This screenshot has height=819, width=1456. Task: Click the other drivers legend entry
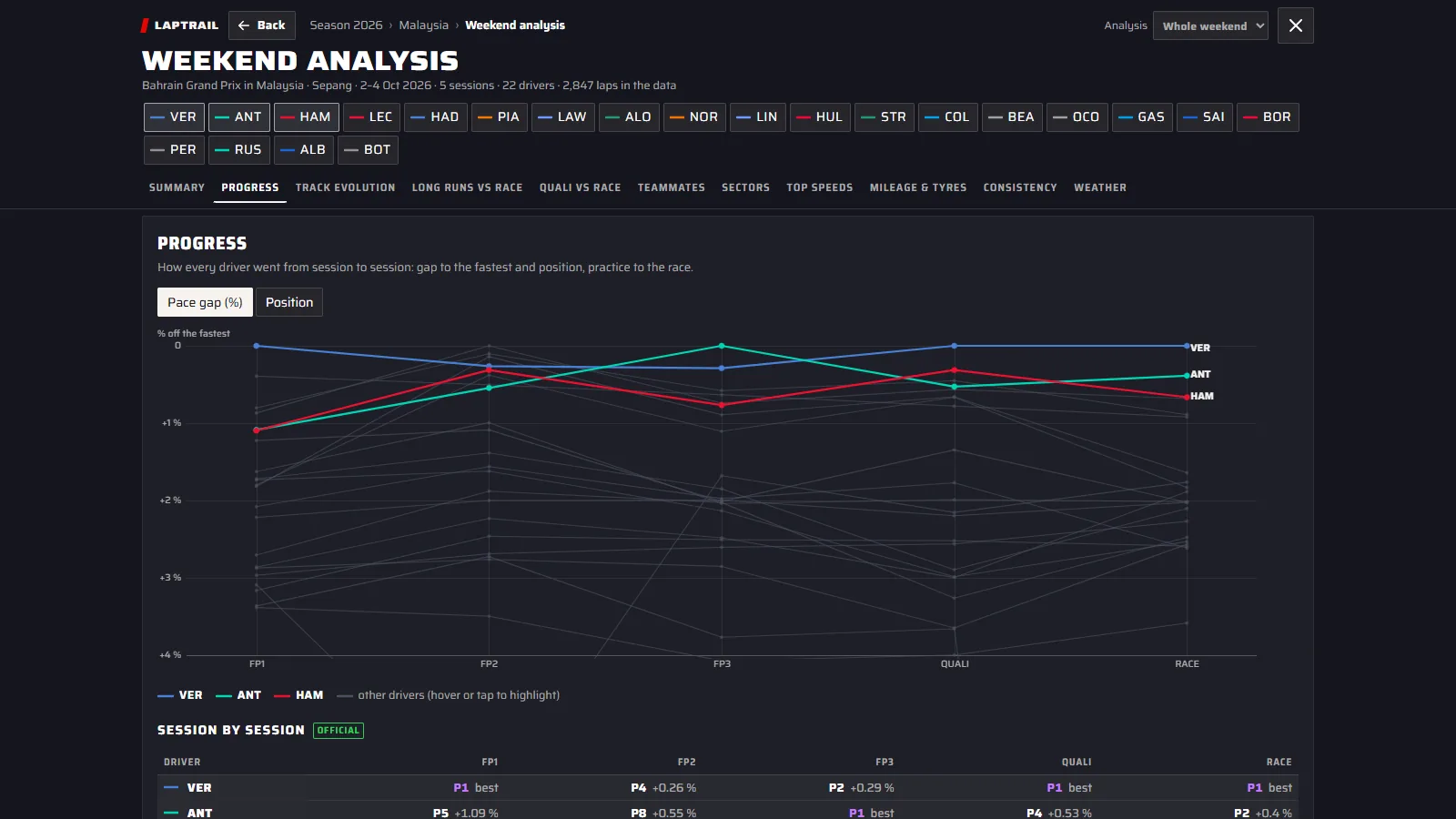(449, 695)
